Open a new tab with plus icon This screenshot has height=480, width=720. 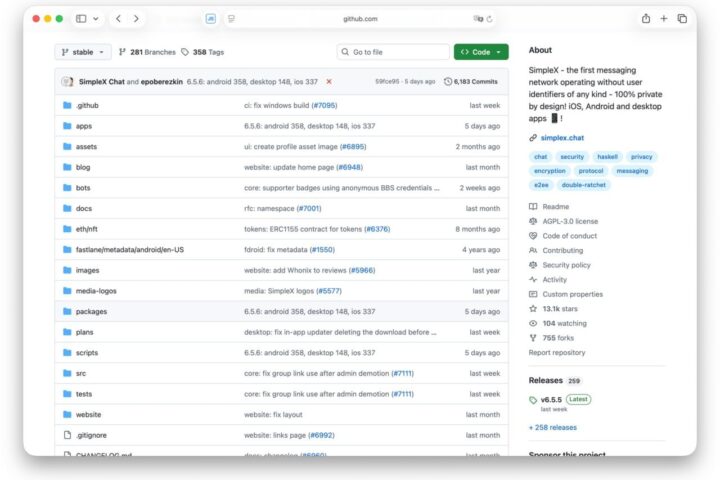coord(664,18)
